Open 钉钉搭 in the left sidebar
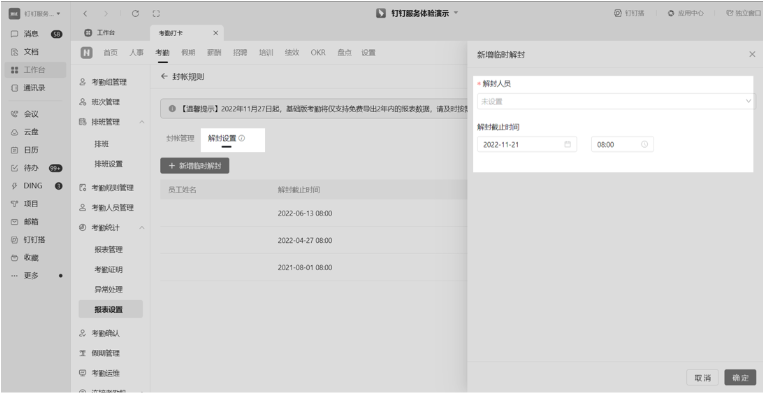Viewport: 763px width, 393px height. point(35,240)
